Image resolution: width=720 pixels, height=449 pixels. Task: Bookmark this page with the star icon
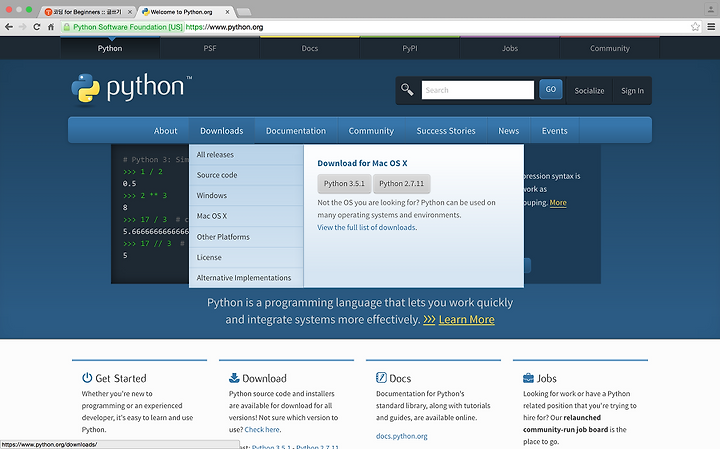[695, 27]
